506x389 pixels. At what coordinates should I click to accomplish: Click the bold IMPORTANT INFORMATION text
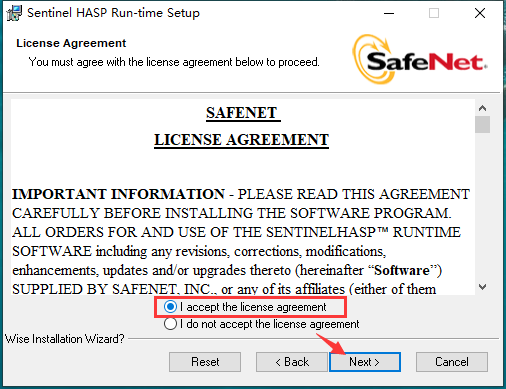(x=119, y=194)
